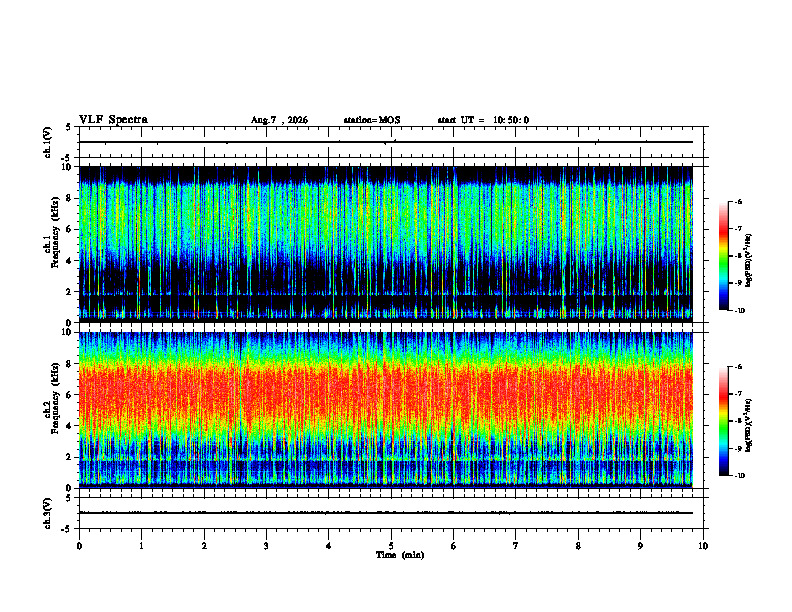Click the ch.2 spectrogram color scale bar
Viewport: 792px width, 612px height.
coord(723,421)
